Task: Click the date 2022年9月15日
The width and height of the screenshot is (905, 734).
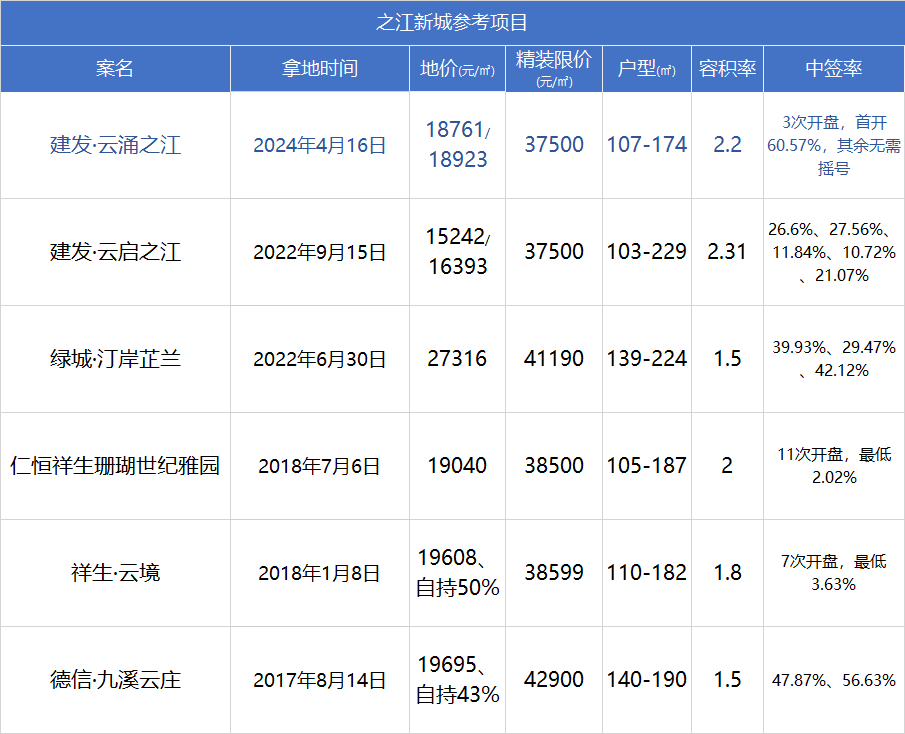Action: click(x=320, y=252)
